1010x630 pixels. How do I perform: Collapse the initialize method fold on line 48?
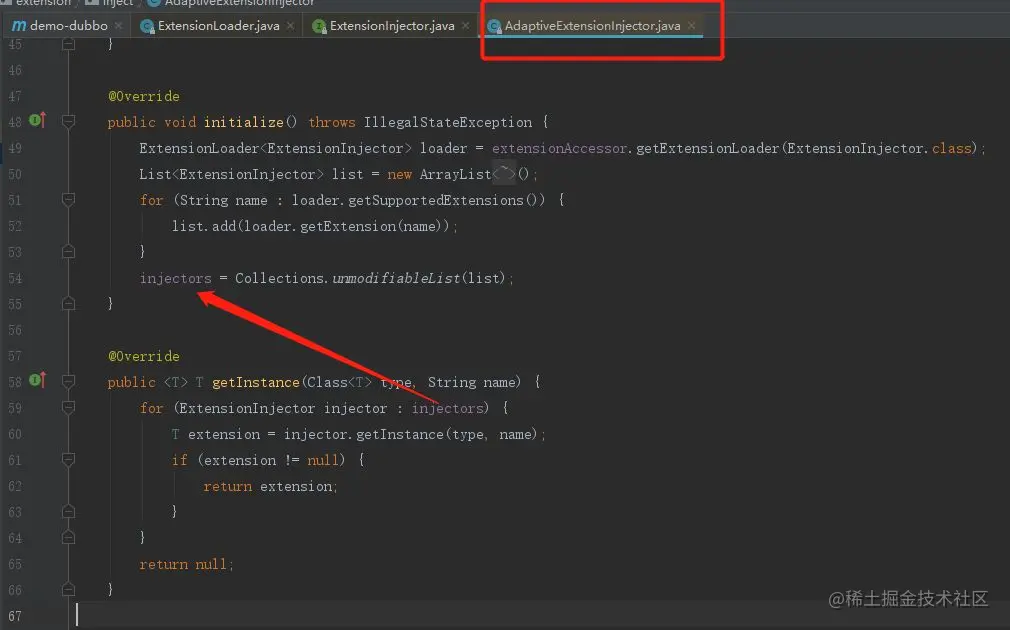click(x=68, y=121)
